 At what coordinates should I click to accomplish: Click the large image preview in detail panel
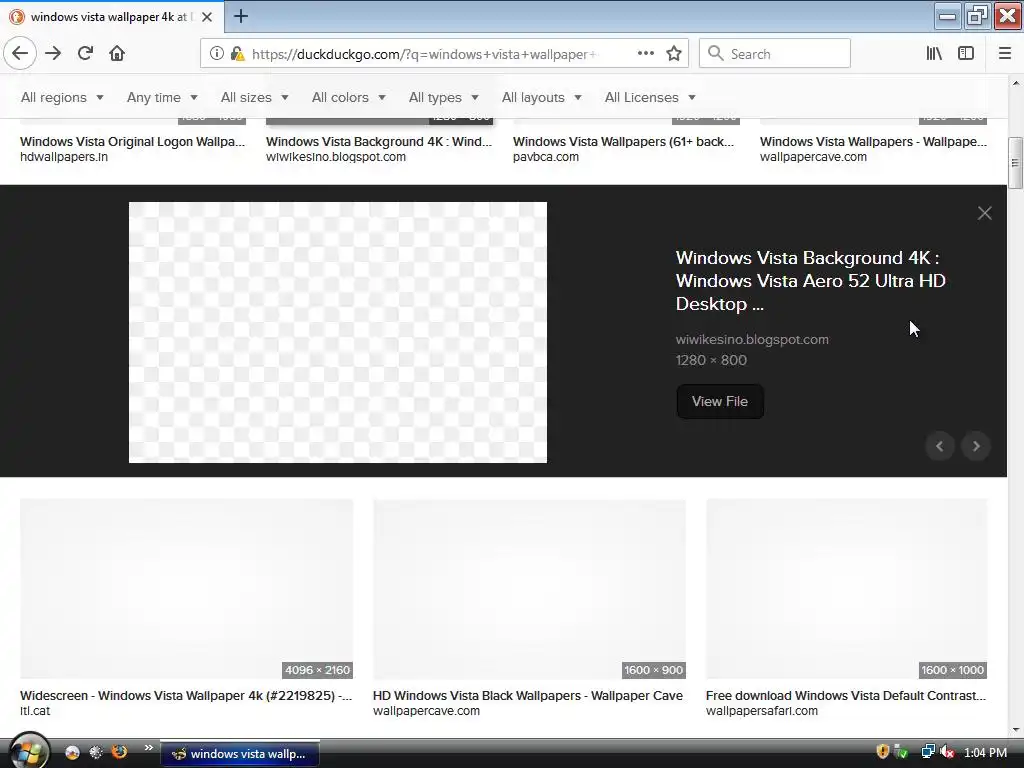point(338,332)
